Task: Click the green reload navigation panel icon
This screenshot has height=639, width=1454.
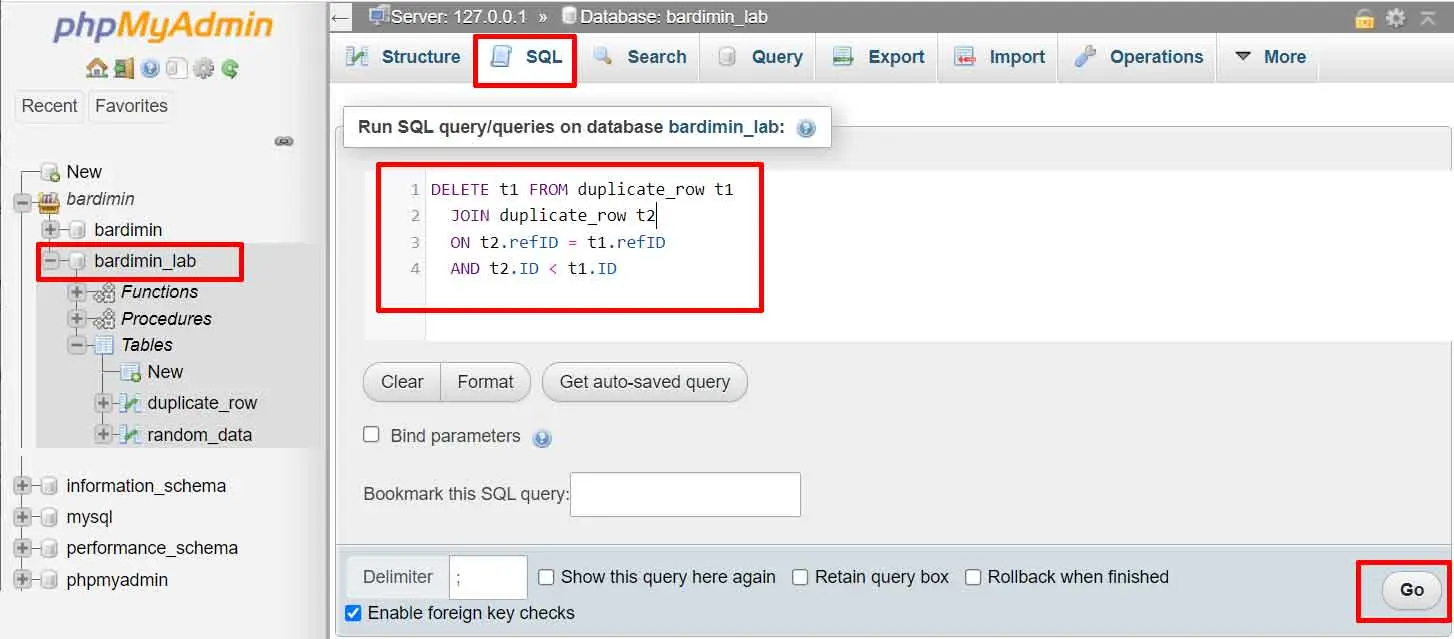Action: (230, 69)
